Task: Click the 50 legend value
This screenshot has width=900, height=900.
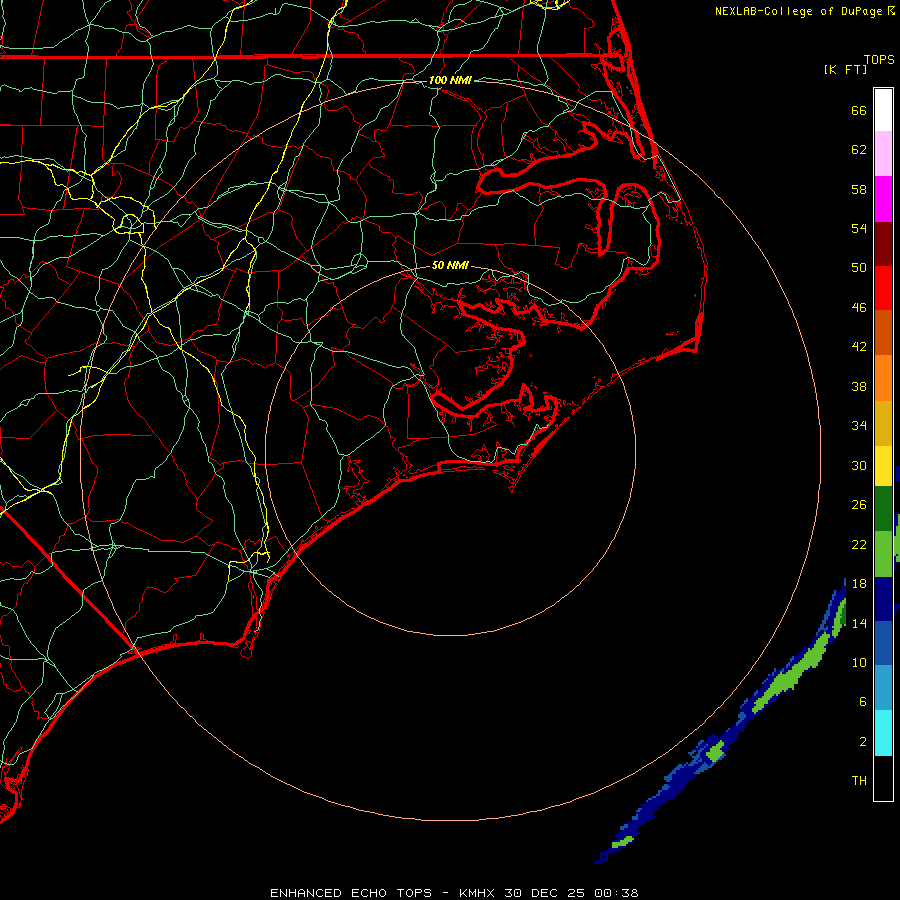Action: (859, 267)
